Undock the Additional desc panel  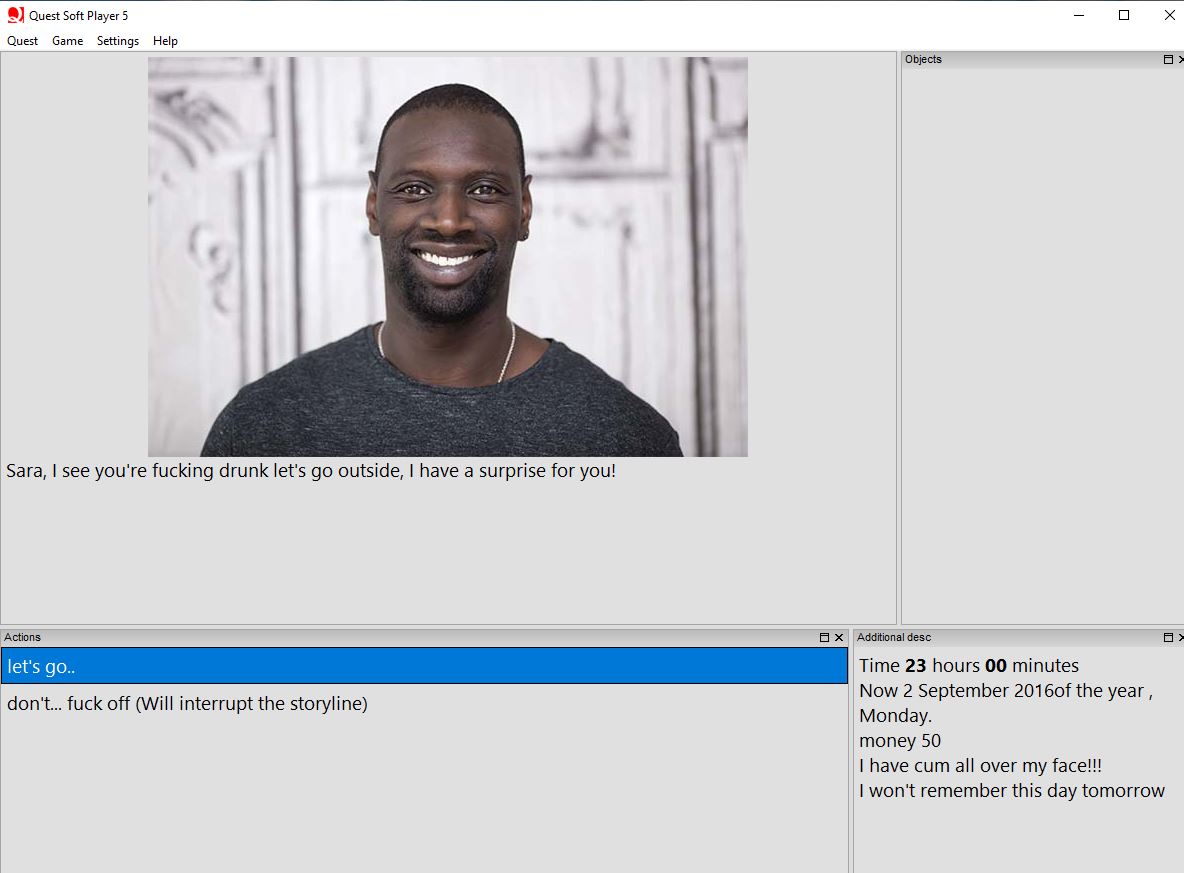point(1167,637)
